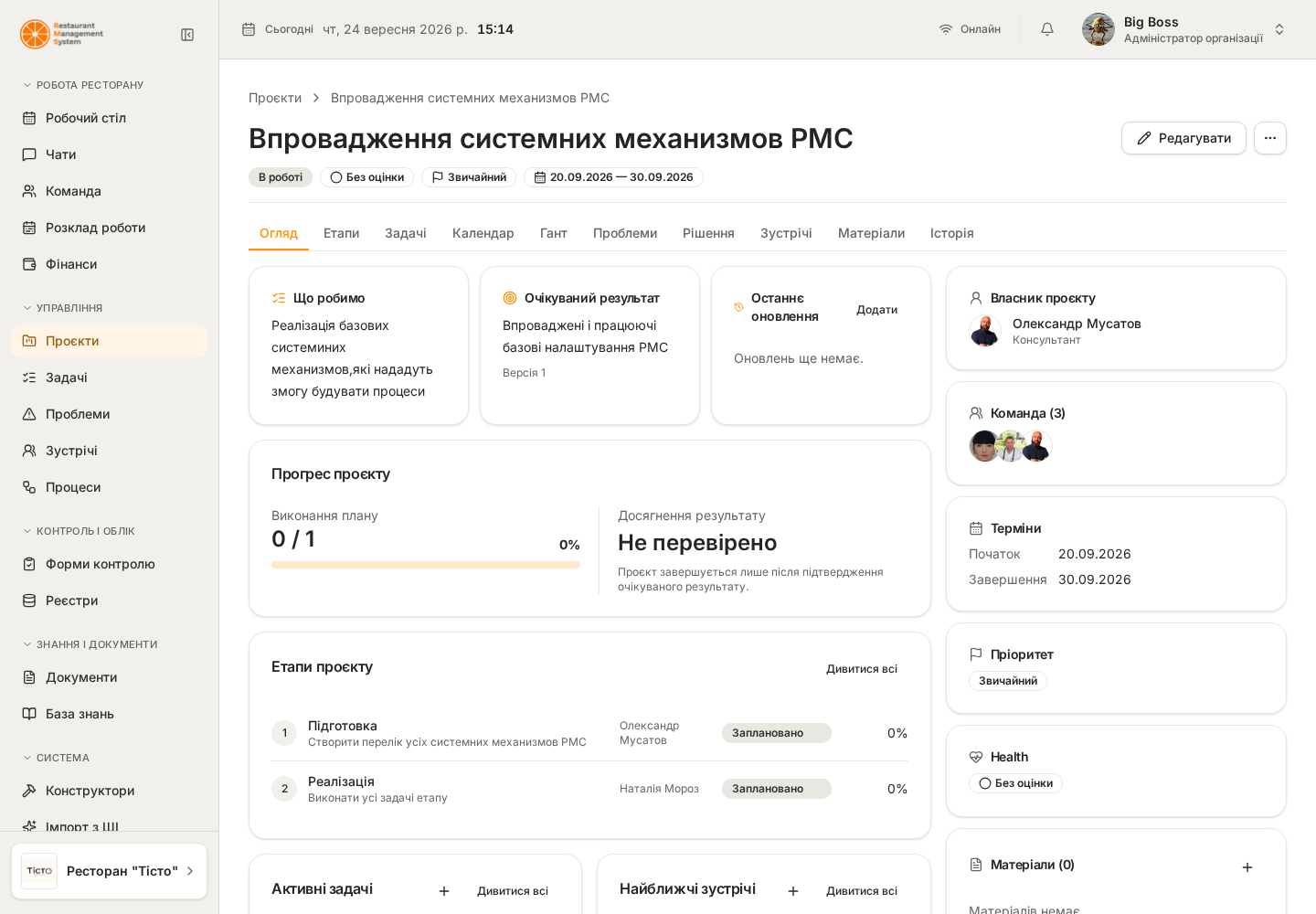Open Розклад роботи in the sidebar
This screenshot has width=1316, height=914.
coord(110,228)
